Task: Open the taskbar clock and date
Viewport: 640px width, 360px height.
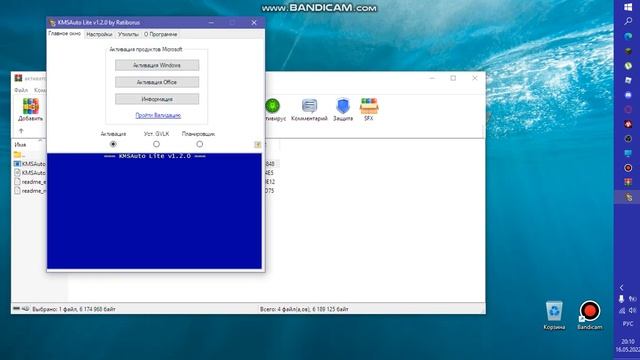Action: [x=628, y=345]
